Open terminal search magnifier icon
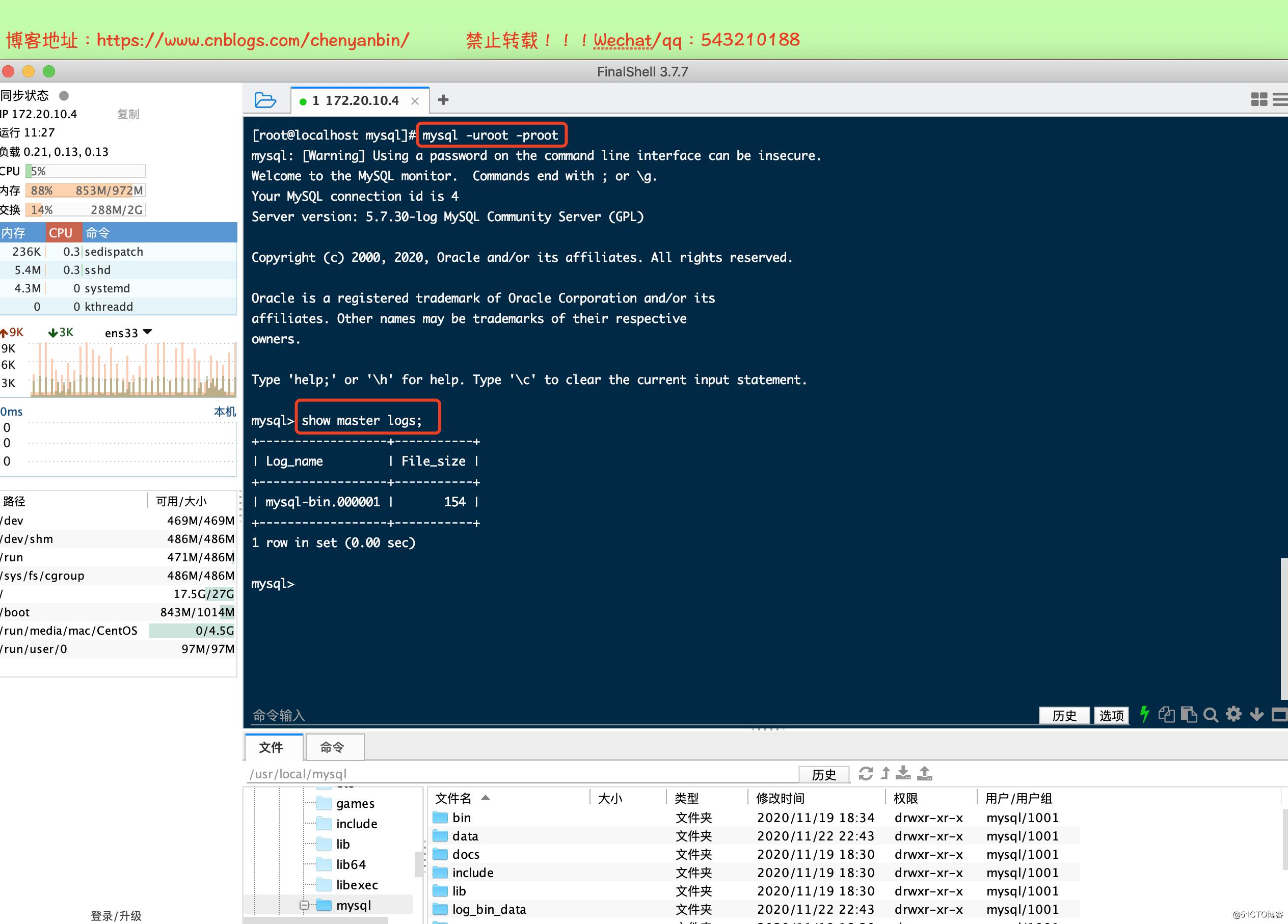1288x924 pixels. click(x=1211, y=715)
